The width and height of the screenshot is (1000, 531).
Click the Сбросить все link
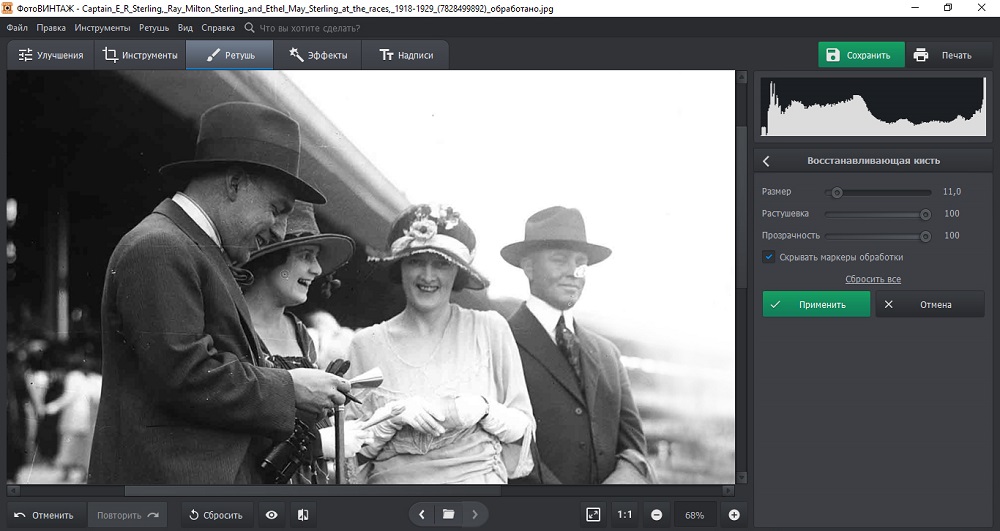[x=872, y=279]
